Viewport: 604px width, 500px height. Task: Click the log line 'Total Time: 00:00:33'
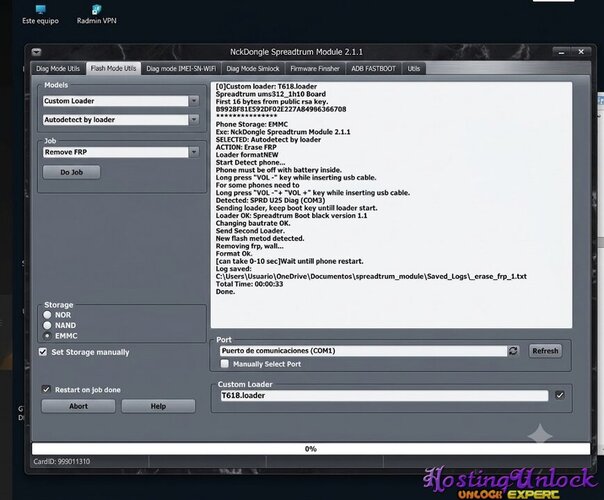click(249, 284)
